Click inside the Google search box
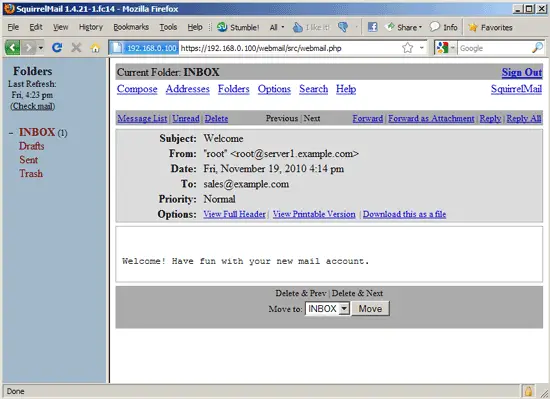The width and height of the screenshot is (550, 399). (x=494, y=48)
